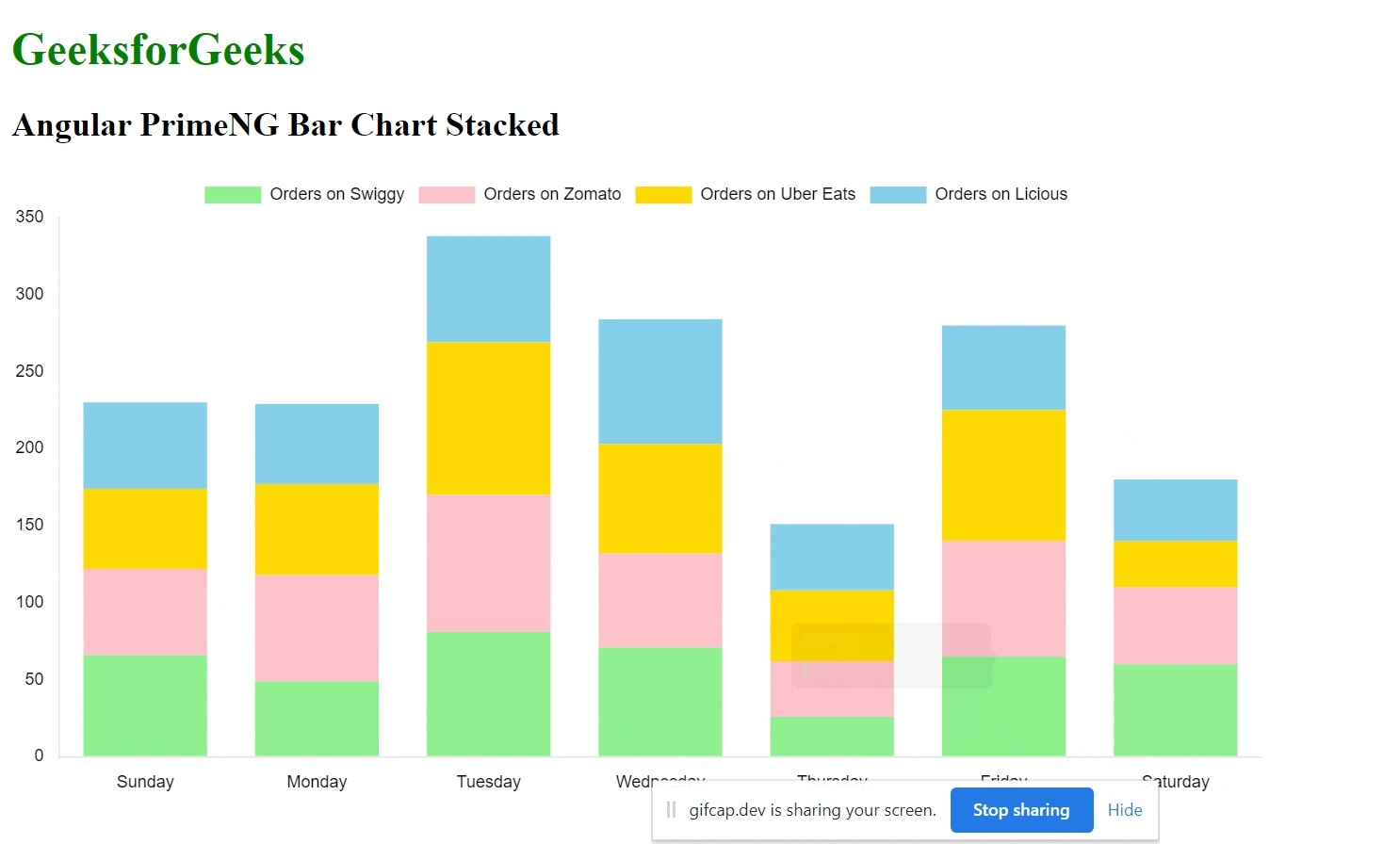Click Tuesday's blue Licious bar segment
This screenshot has width=1400, height=844.
[488, 288]
